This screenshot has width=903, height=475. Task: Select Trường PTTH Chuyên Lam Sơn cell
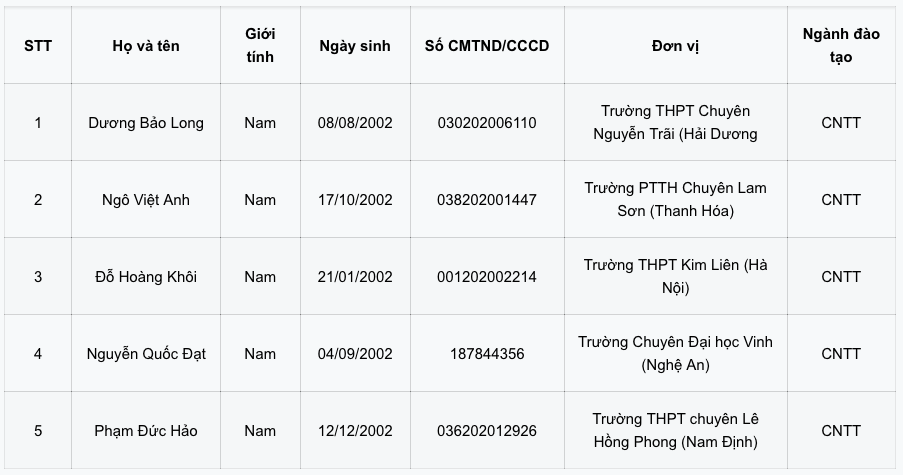[x=676, y=200]
